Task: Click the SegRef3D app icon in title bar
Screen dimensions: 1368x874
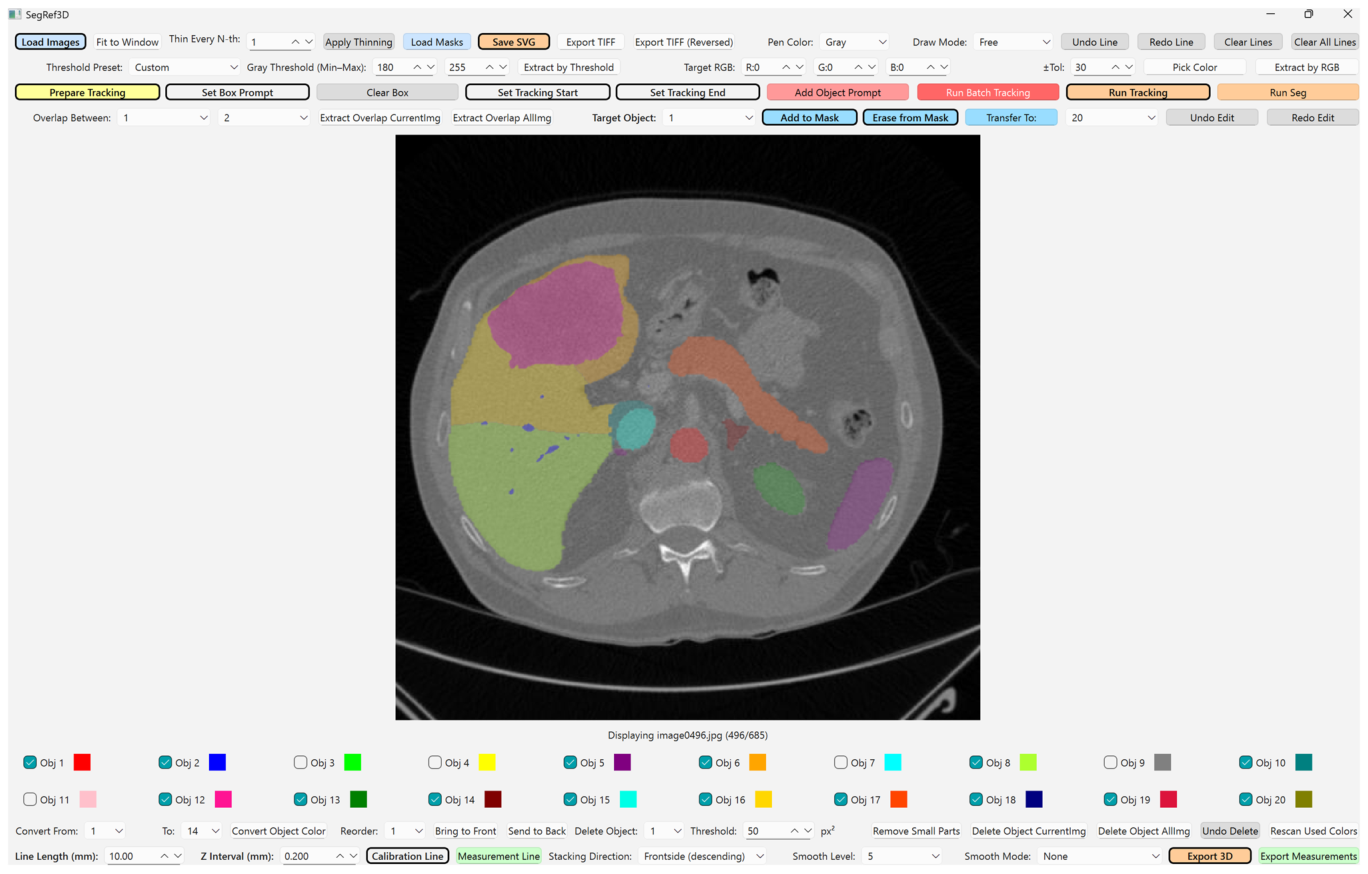Action: (x=14, y=14)
